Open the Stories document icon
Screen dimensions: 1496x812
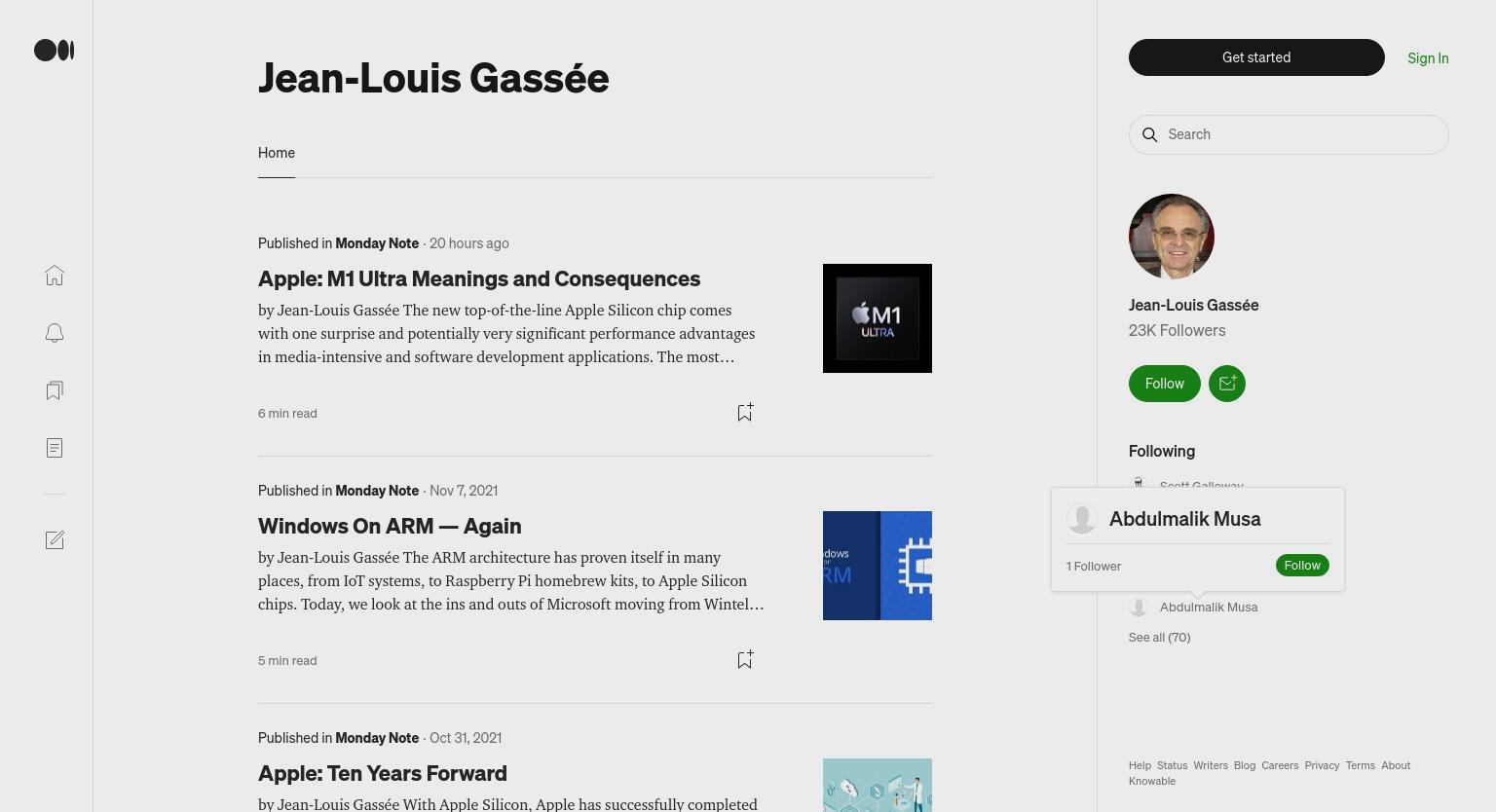coord(55,448)
